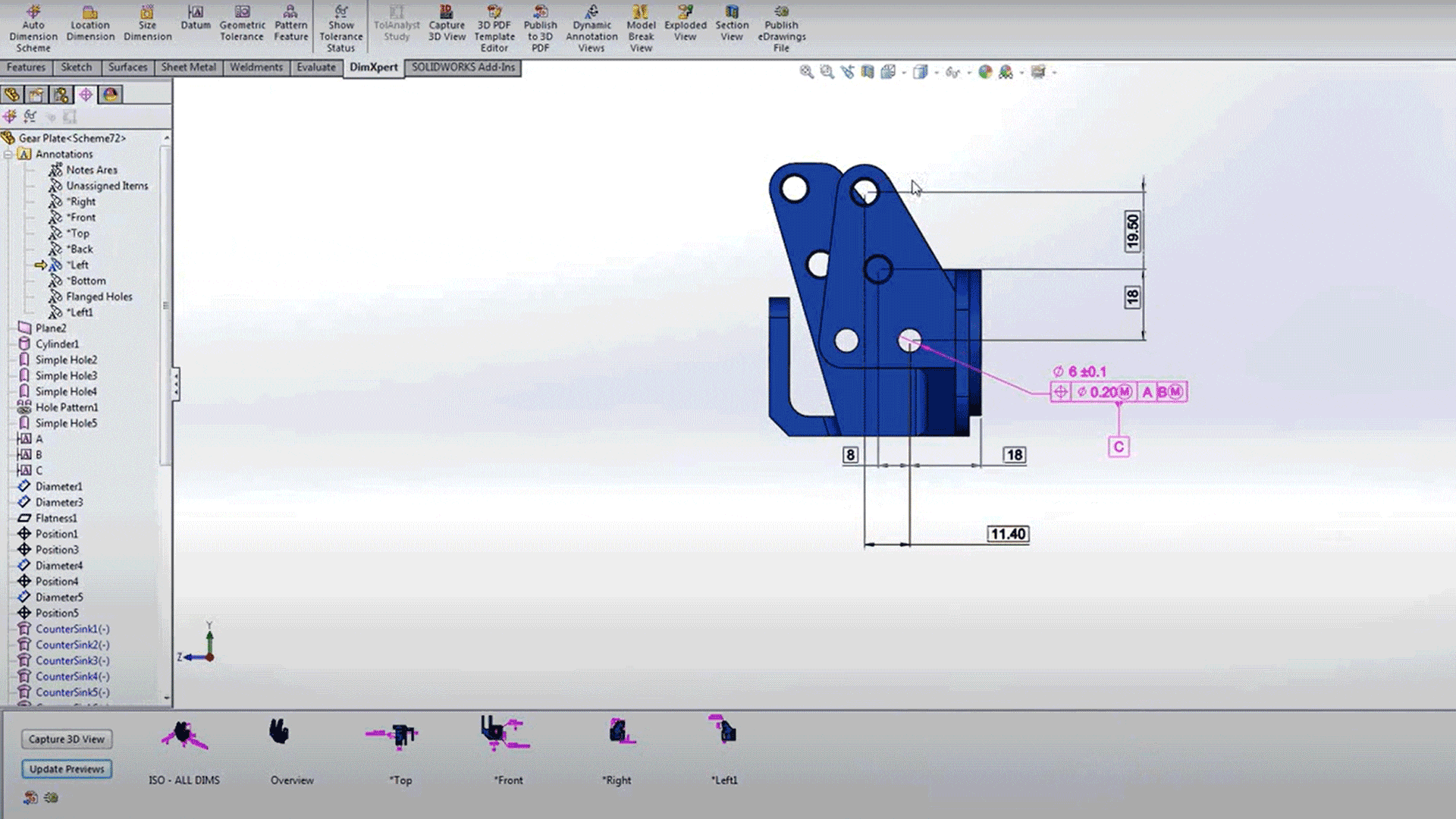Screen dimensions: 1456x819
Task: Switch to the DimXpert tab
Action: pos(373,67)
